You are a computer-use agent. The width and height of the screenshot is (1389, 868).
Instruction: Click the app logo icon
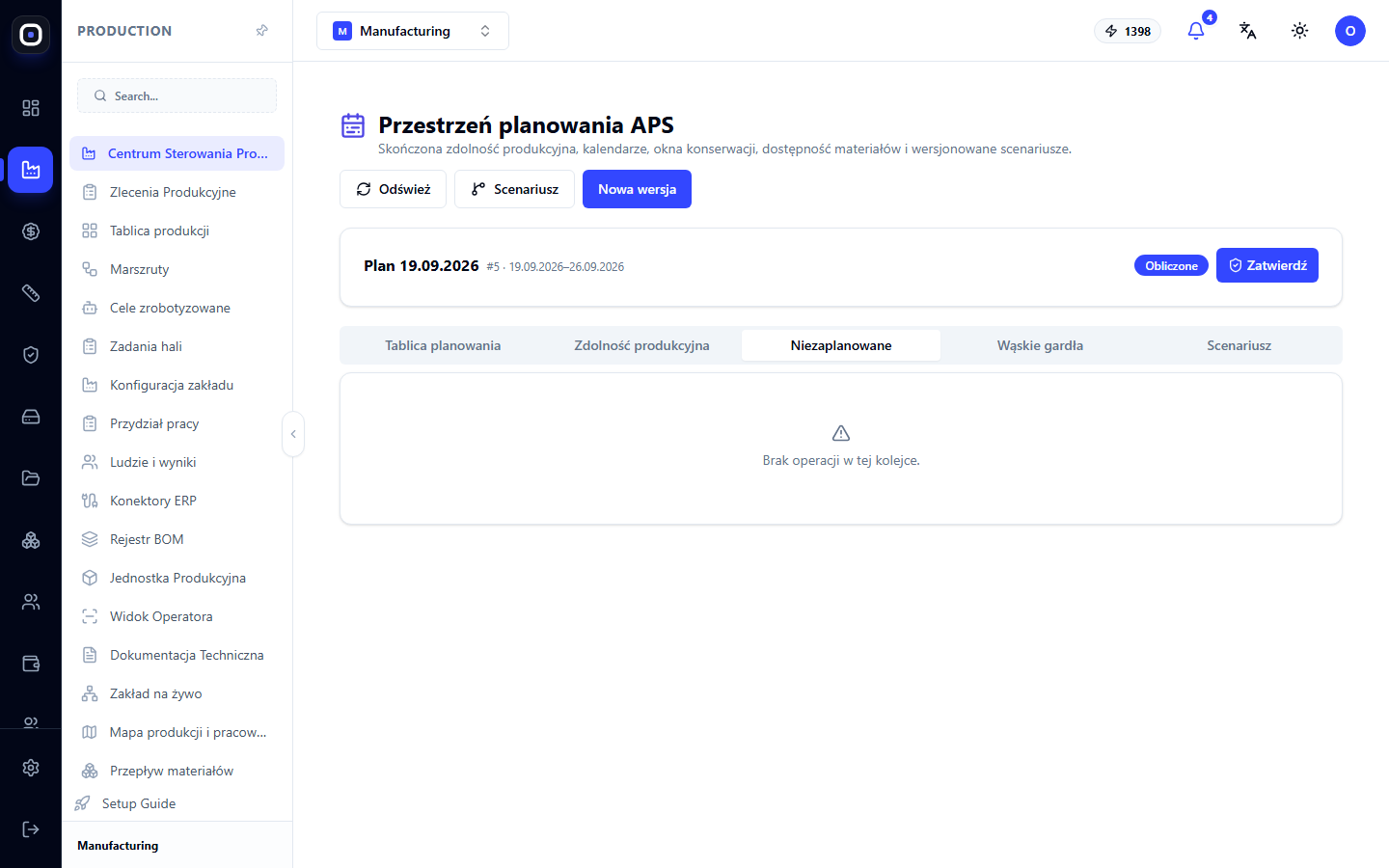pyautogui.click(x=31, y=35)
